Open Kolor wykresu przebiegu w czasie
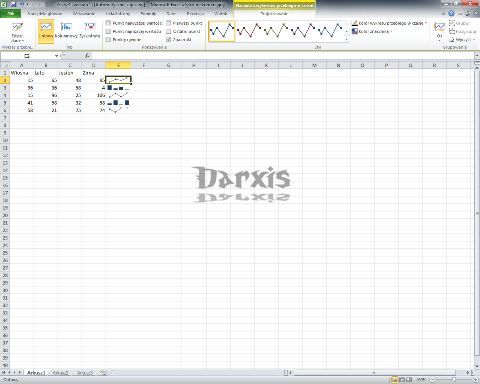The width and height of the screenshot is (480, 384). (389, 23)
